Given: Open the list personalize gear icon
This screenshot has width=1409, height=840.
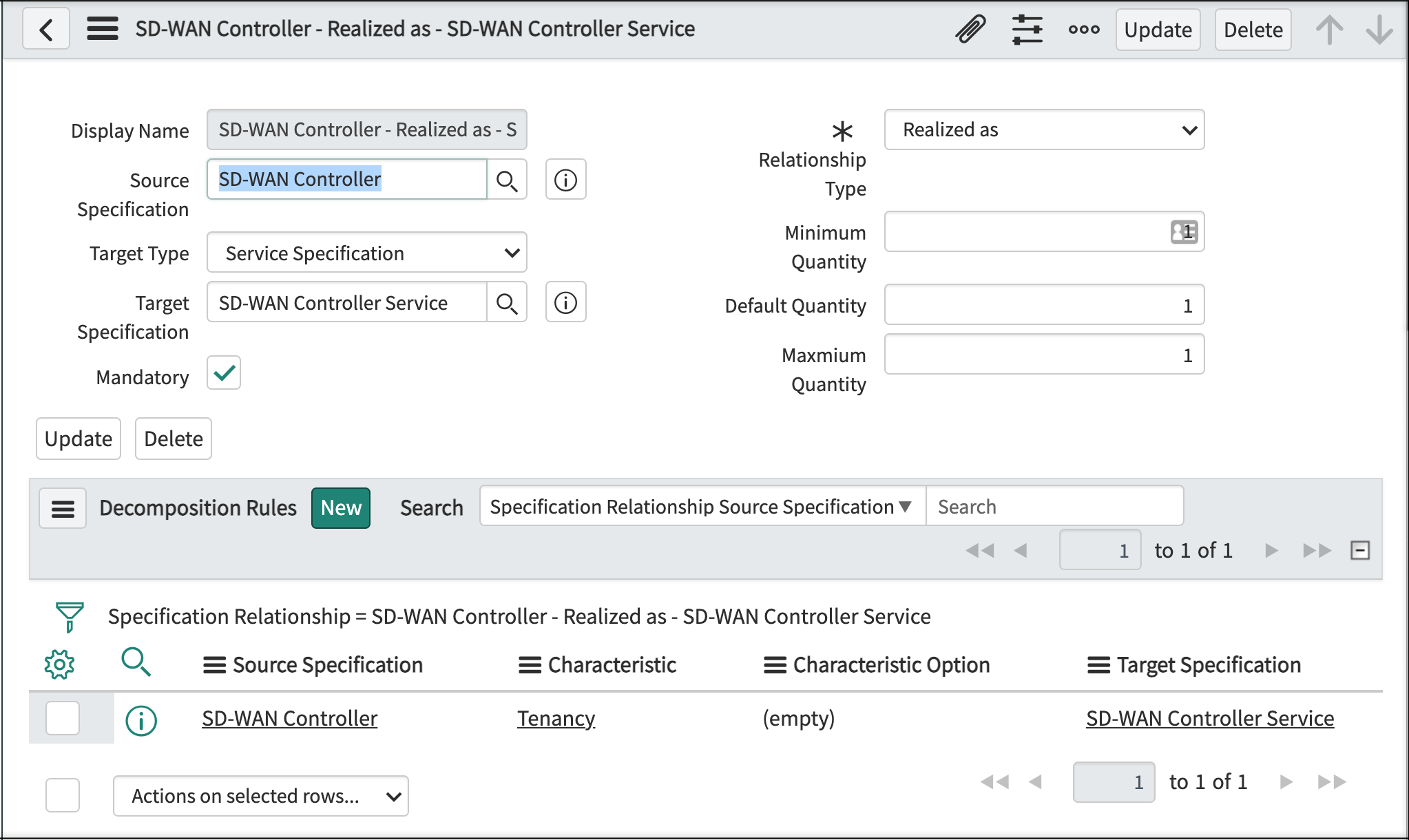Looking at the screenshot, I should point(59,664).
